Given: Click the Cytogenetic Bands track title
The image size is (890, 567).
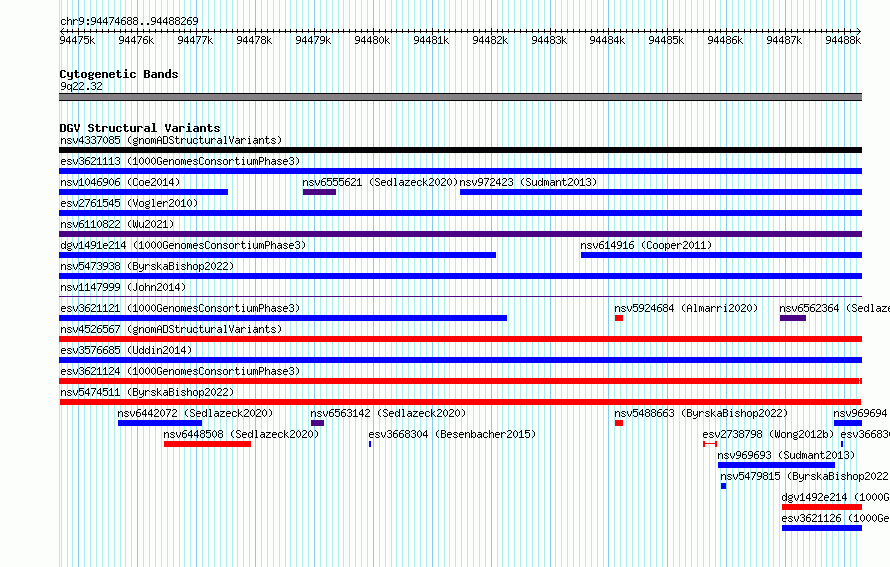Looking at the screenshot, I should 119,74.
